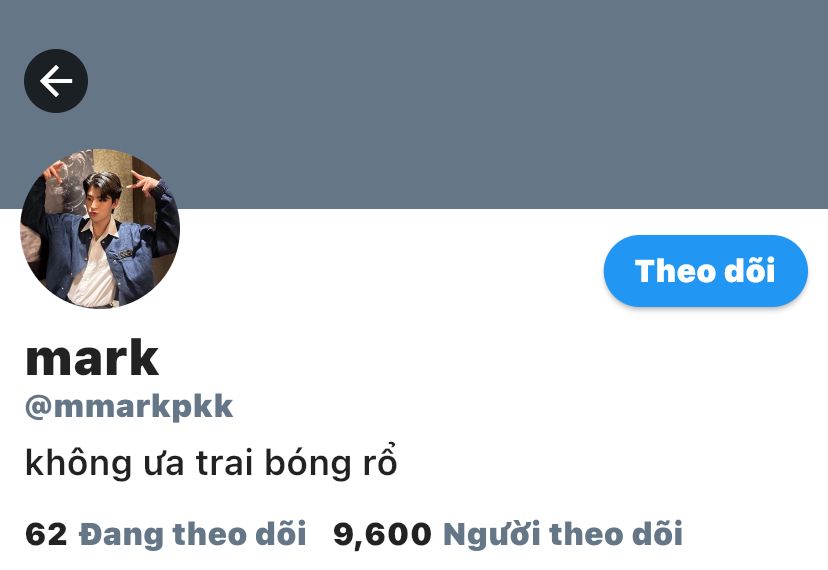Tap the white left arrow inside the black circle
The image size is (828, 570).
point(56,81)
